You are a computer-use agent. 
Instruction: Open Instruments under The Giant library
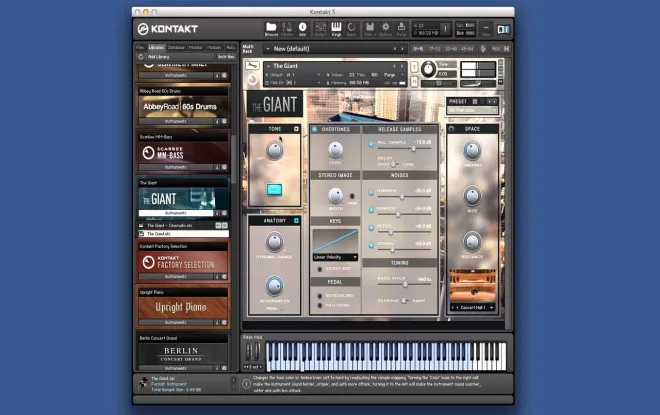(176, 213)
